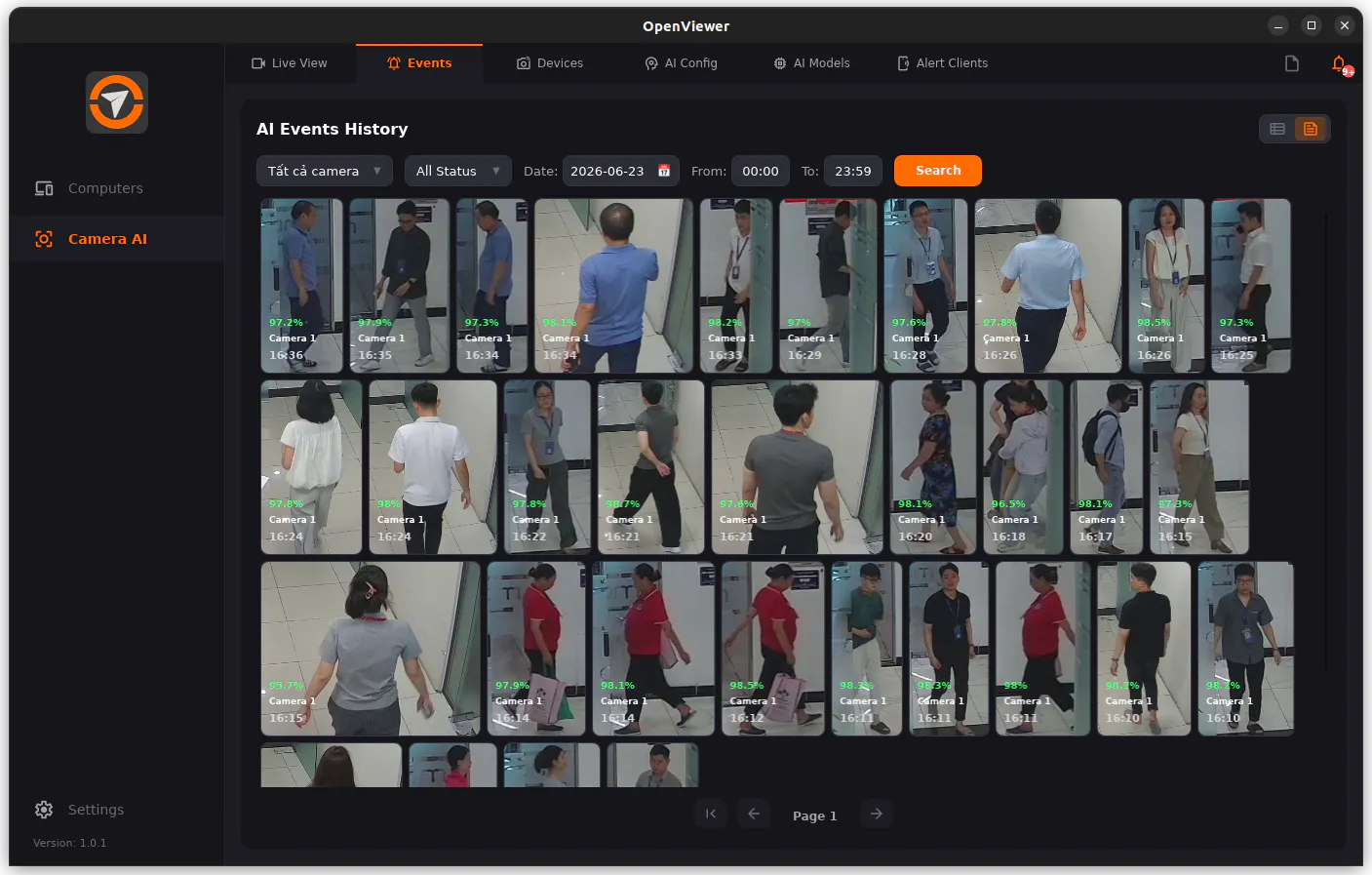Click the Date field 2026-06-23
Image resolution: width=1372 pixels, height=875 pixels.
[621, 171]
